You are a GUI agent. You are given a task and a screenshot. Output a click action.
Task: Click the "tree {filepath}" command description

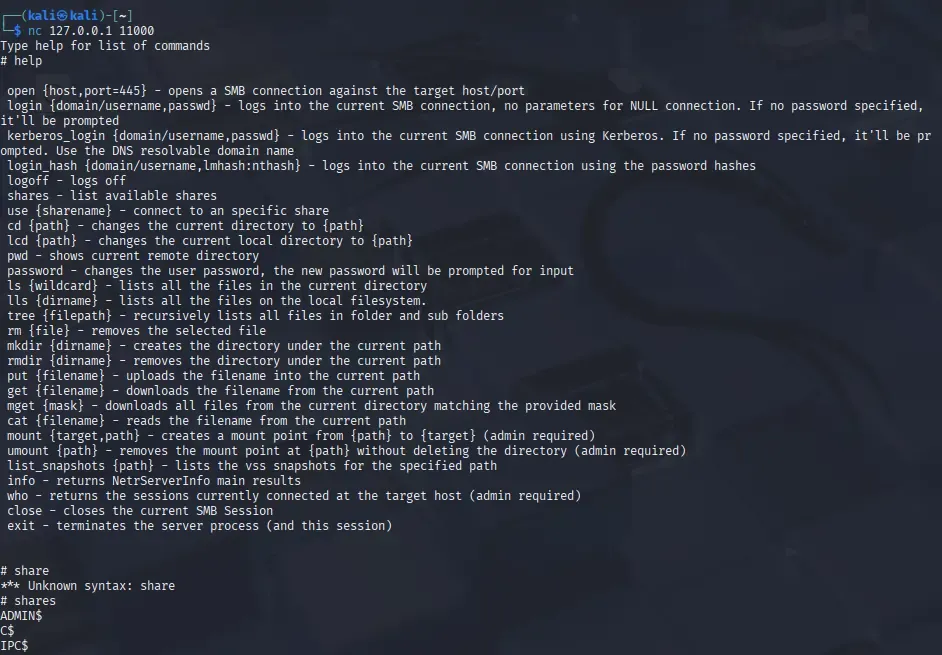click(255, 316)
